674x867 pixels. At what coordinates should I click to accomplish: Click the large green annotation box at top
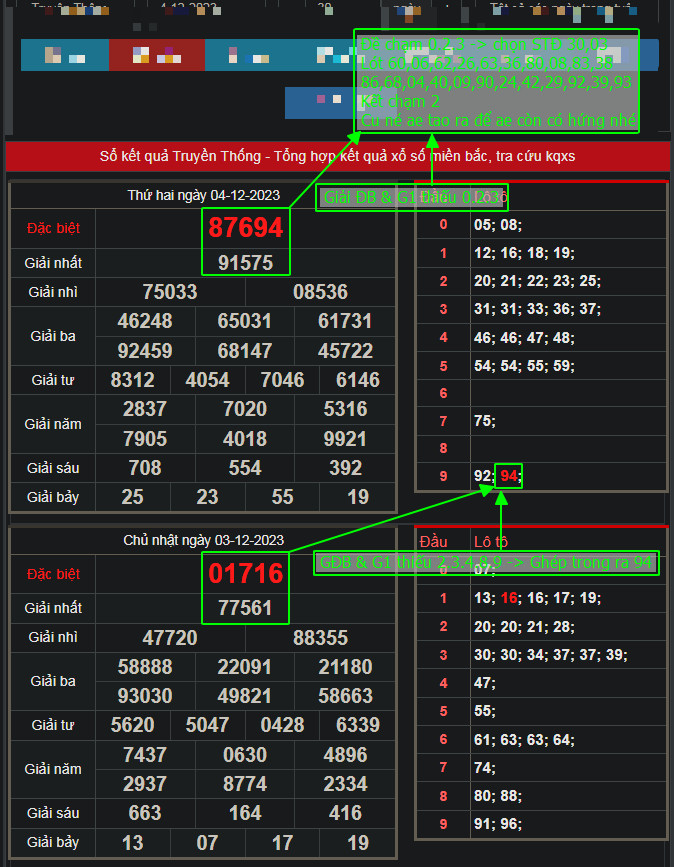[x=497, y=80]
